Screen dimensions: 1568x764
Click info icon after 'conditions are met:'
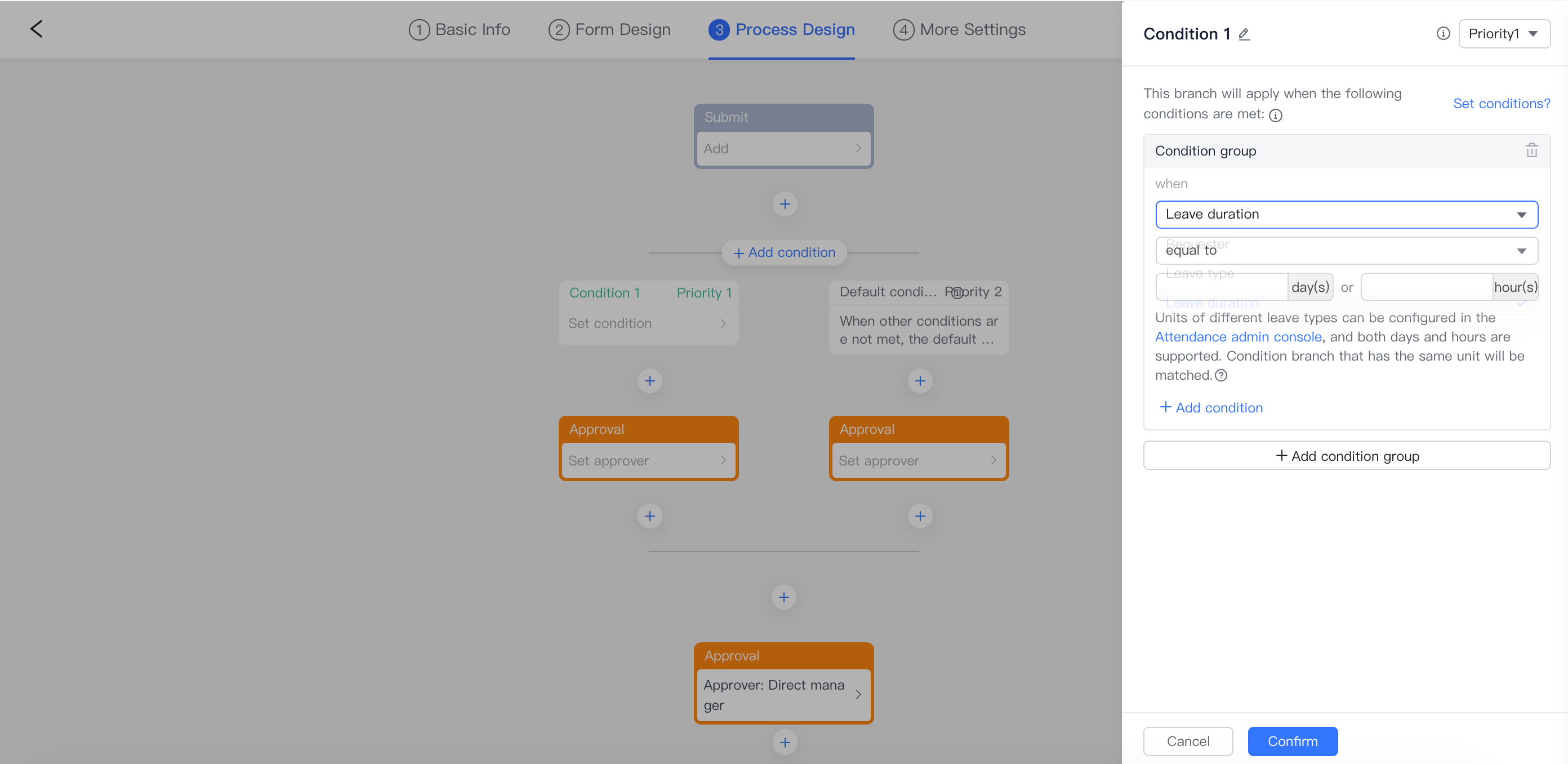click(1276, 115)
